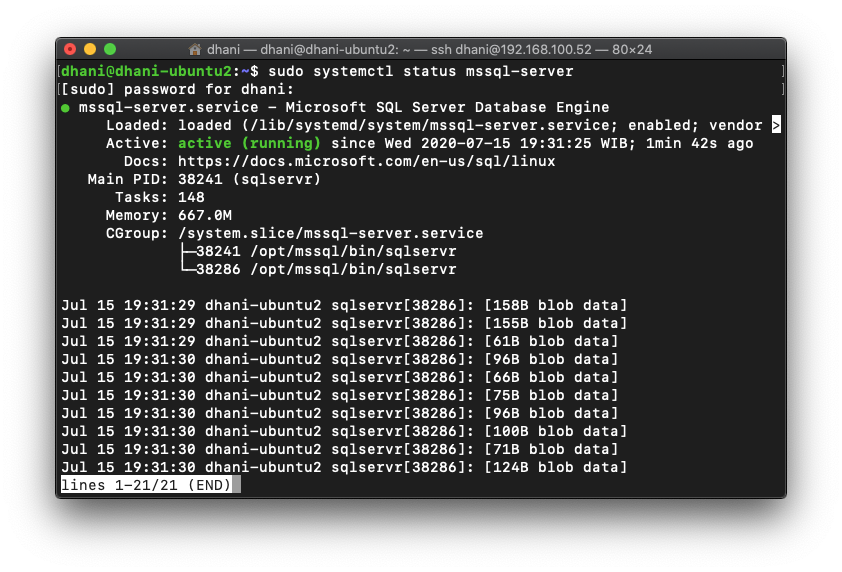
Task: Click the pager status 'lines 1-21/21 (END)'
Action: click(146, 485)
